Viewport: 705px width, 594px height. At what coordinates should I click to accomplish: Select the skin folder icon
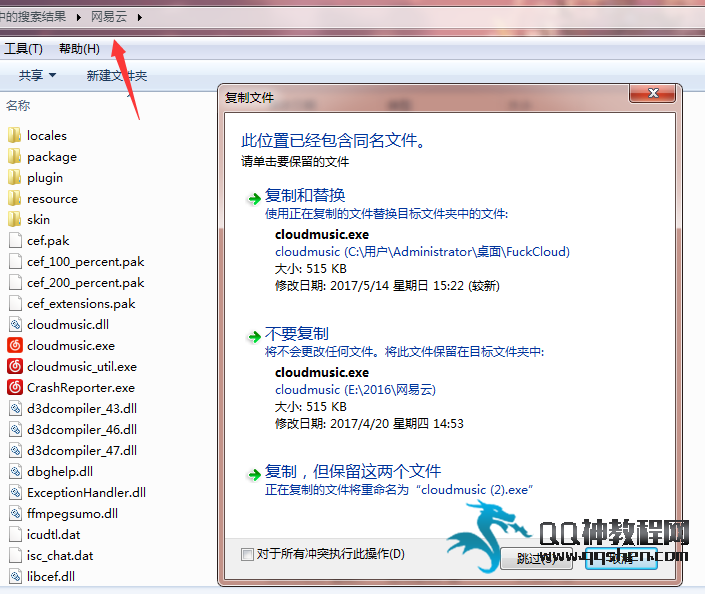14,219
